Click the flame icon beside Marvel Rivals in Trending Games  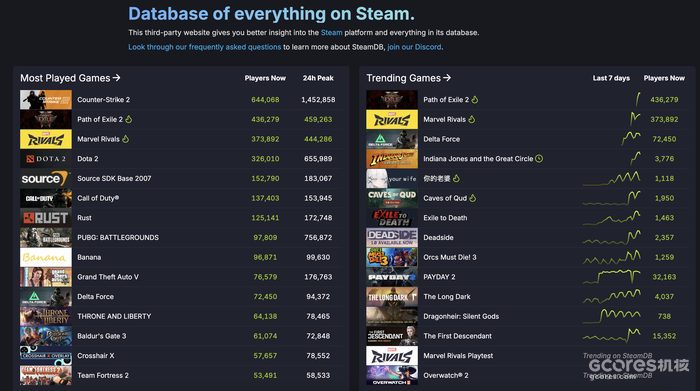[472, 119]
